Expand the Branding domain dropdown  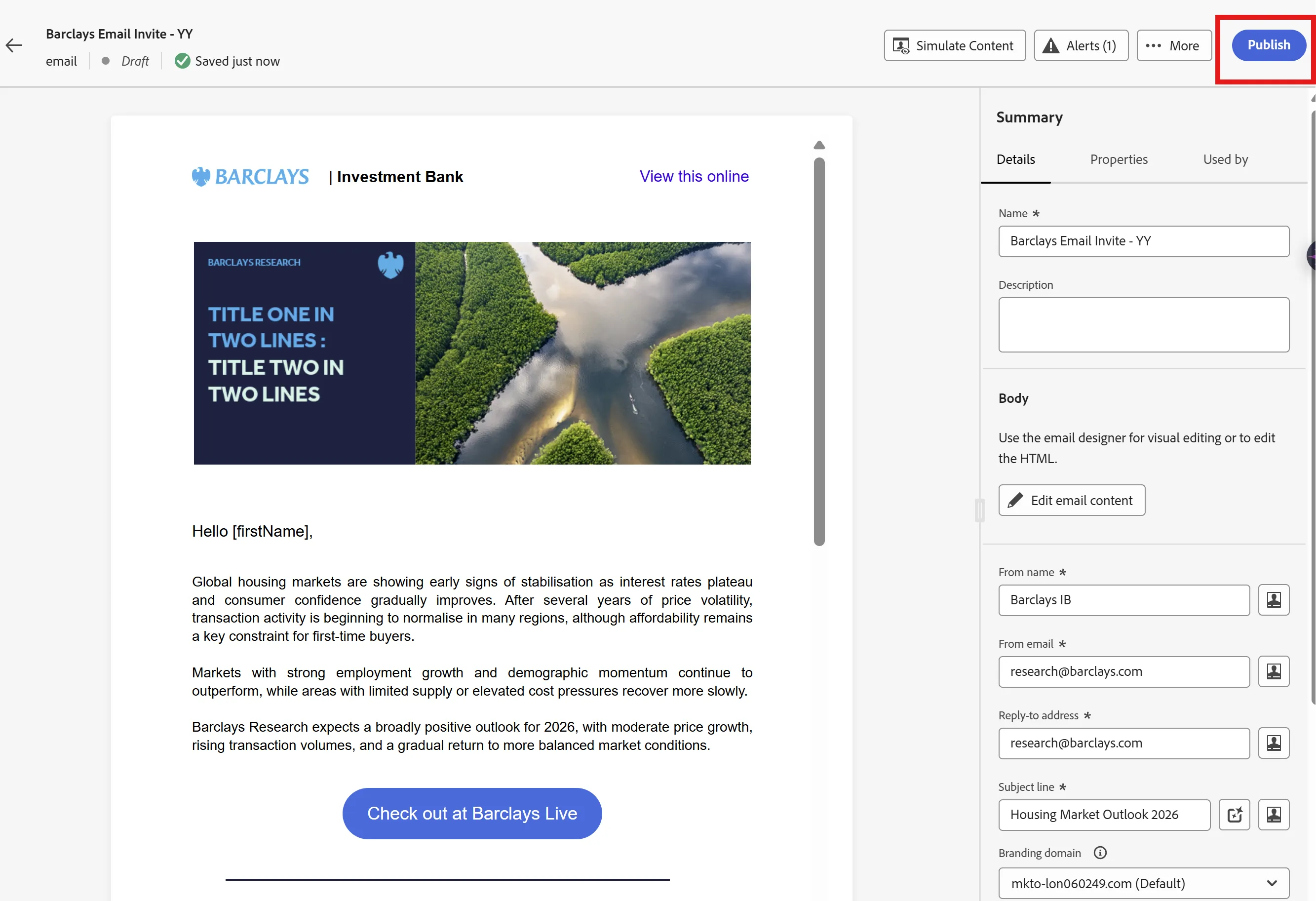1143,883
